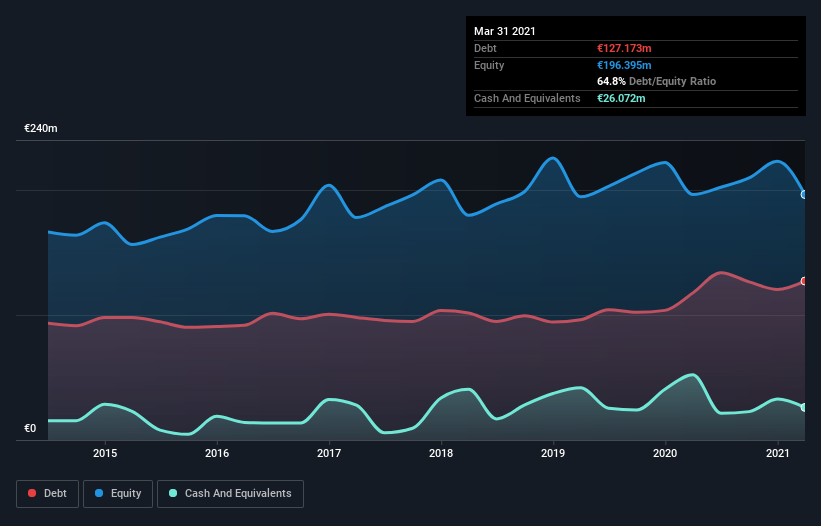Click the 2015 x-axis label
This screenshot has width=821, height=526.
105,453
